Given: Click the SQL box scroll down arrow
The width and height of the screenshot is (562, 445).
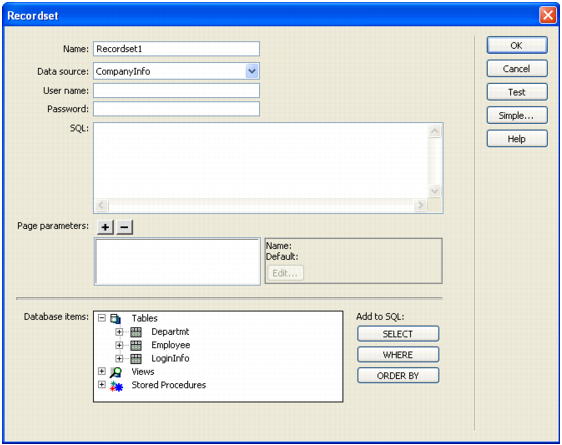Looking at the screenshot, I should pyautogui.click(x=434, y=191).
